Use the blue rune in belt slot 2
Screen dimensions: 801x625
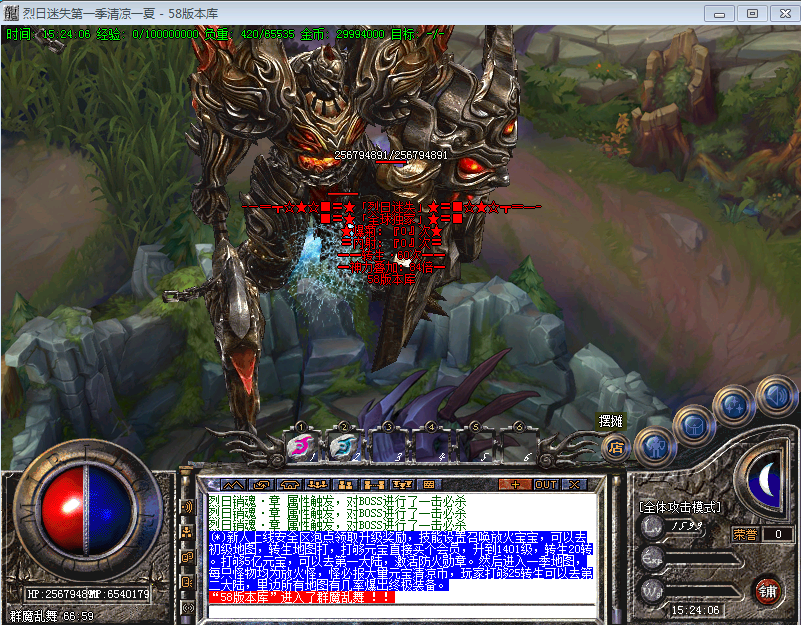342,447
